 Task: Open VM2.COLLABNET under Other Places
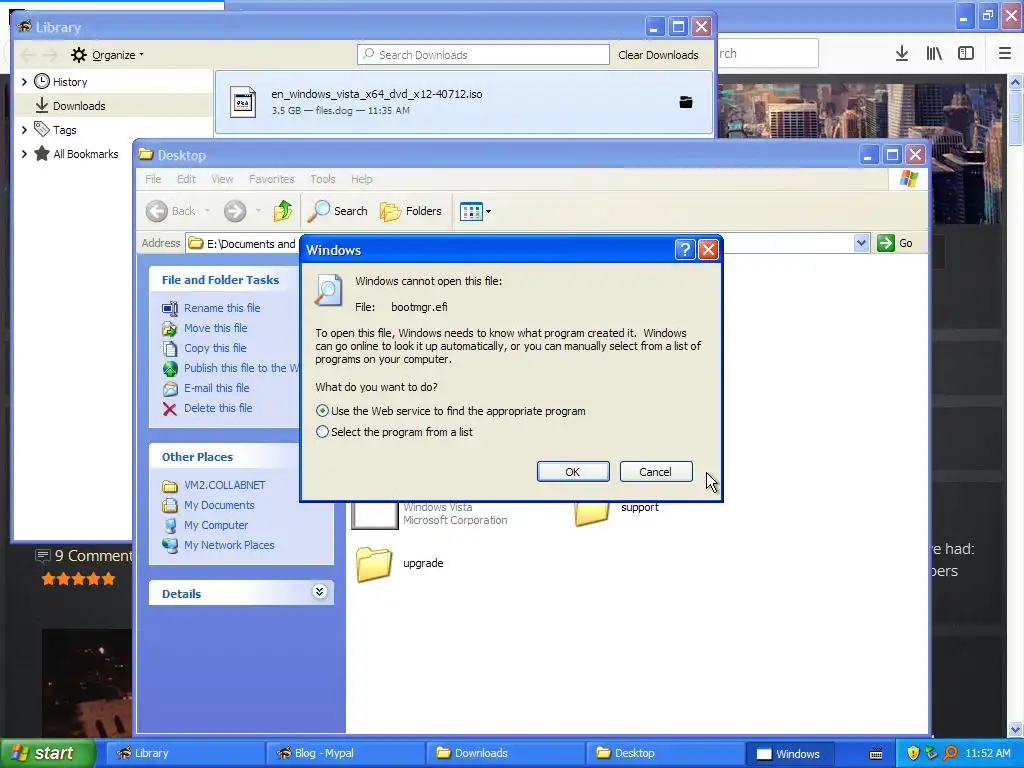225,485
